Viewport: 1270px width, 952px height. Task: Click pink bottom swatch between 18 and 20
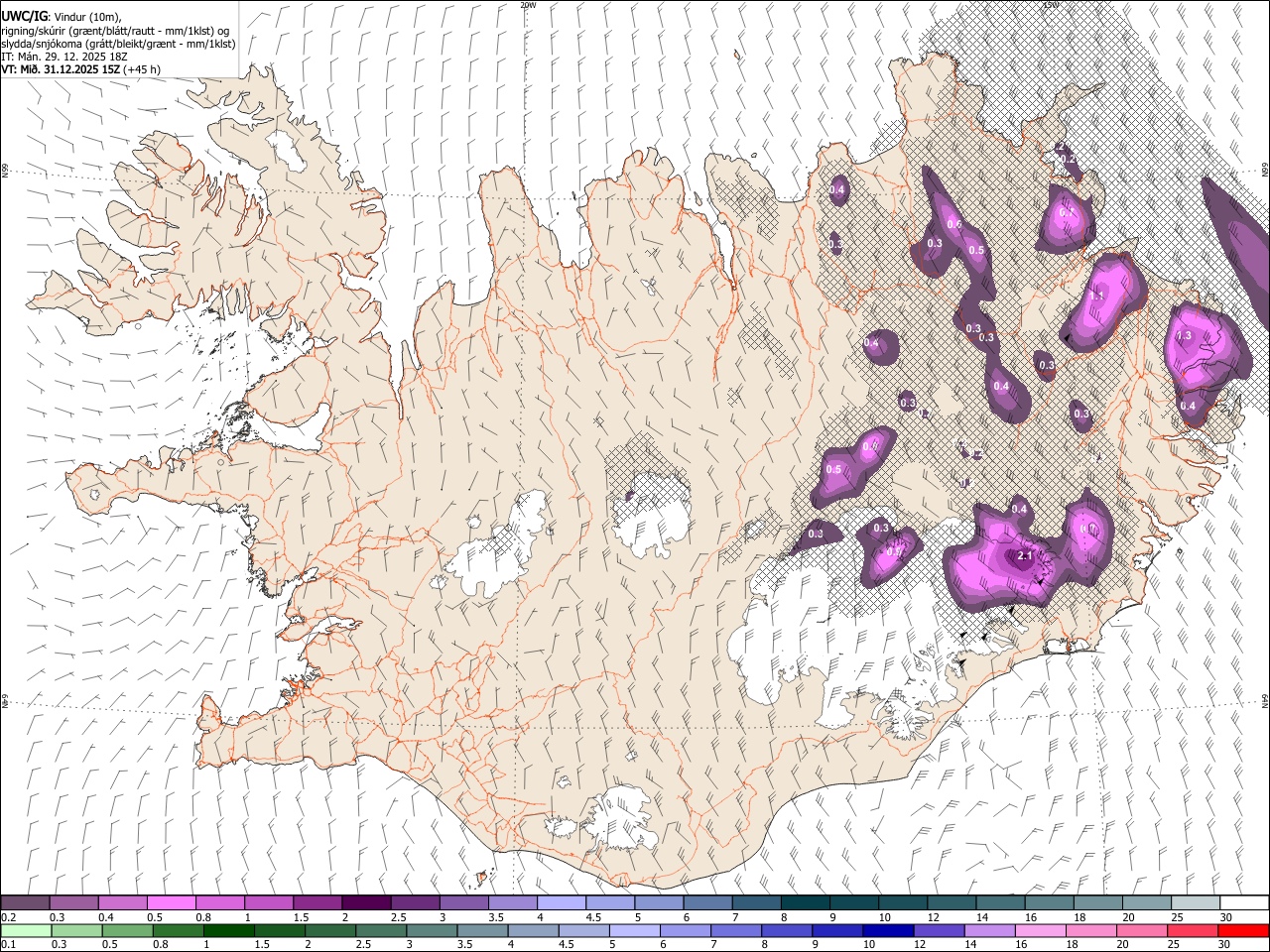1091,930
